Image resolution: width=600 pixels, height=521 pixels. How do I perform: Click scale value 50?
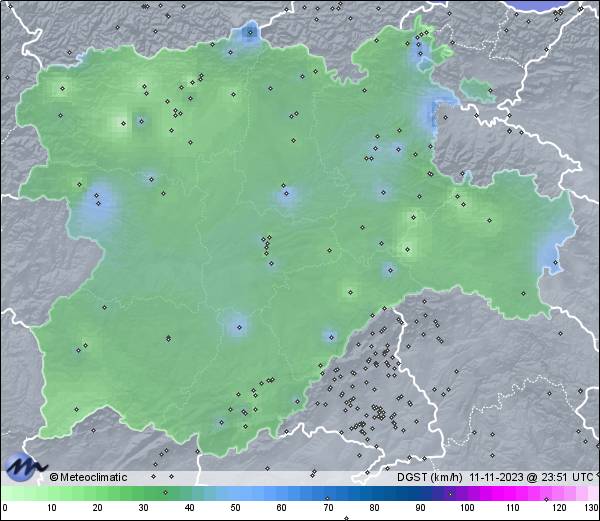235,508
